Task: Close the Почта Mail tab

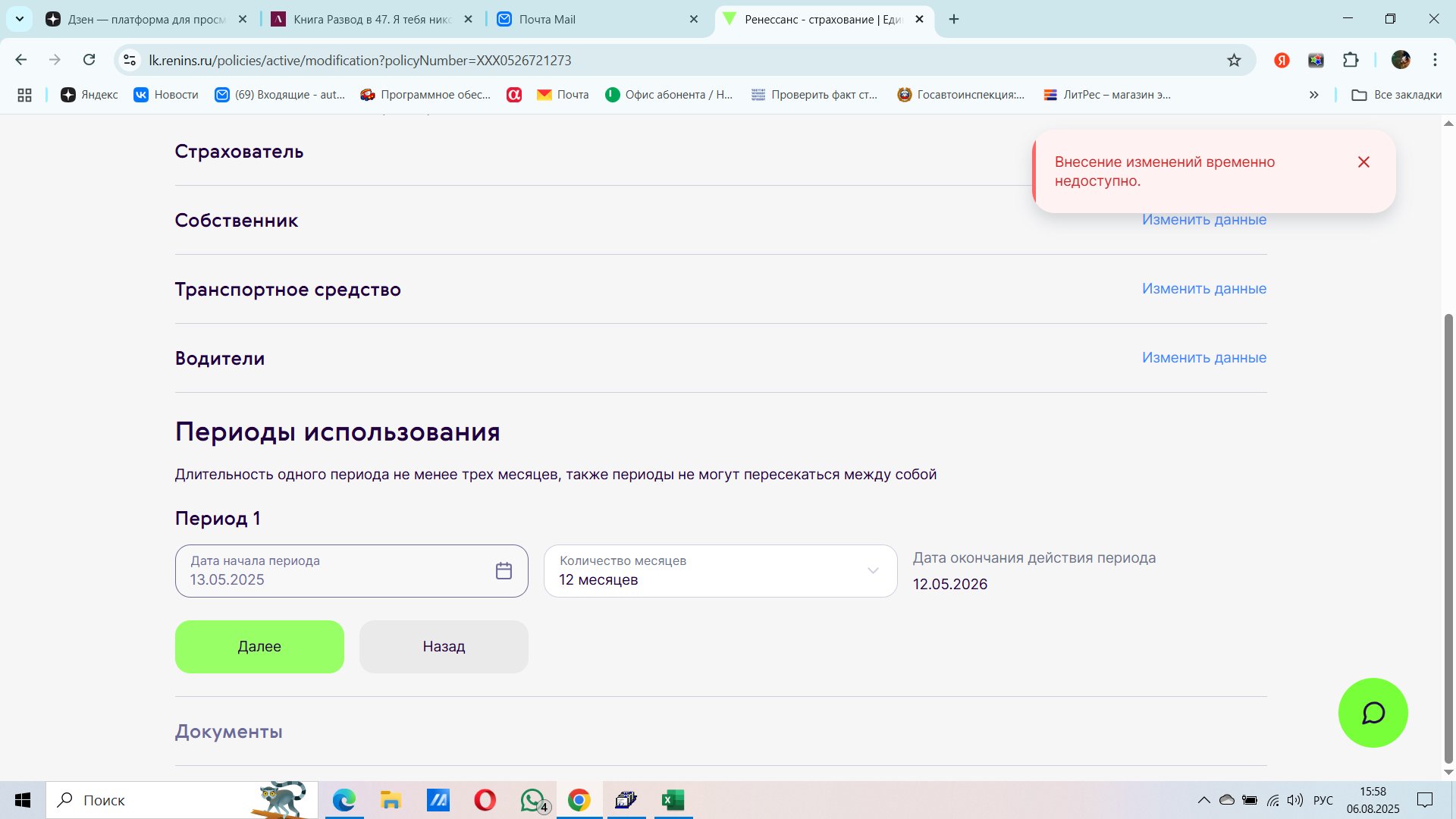Action: pos(694,20)
